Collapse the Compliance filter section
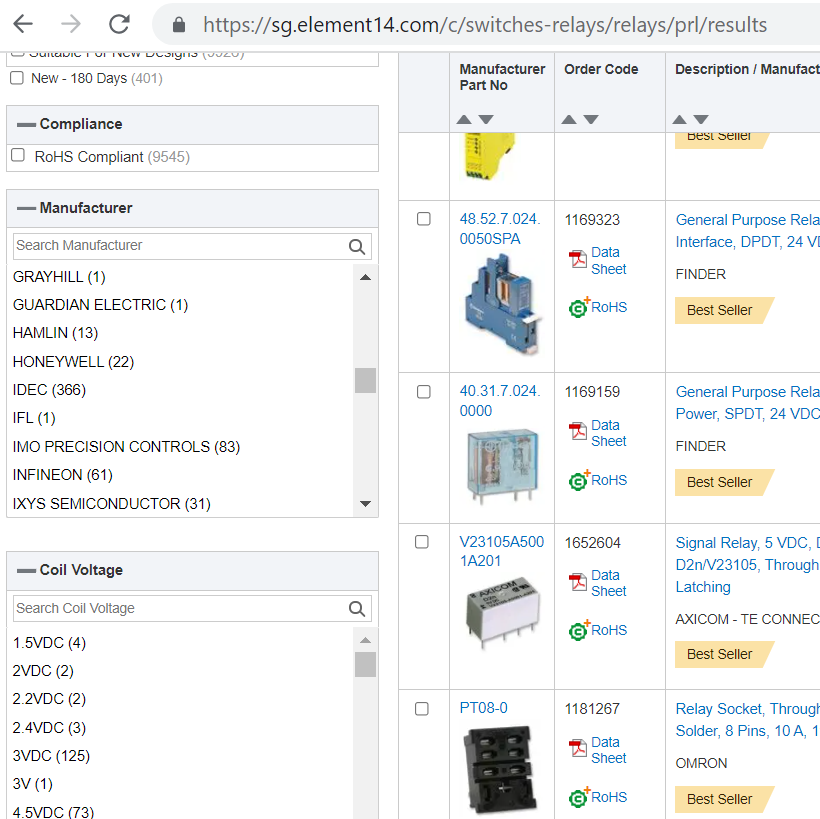Screen dimensions: 820x819 [x=26, y=124]
